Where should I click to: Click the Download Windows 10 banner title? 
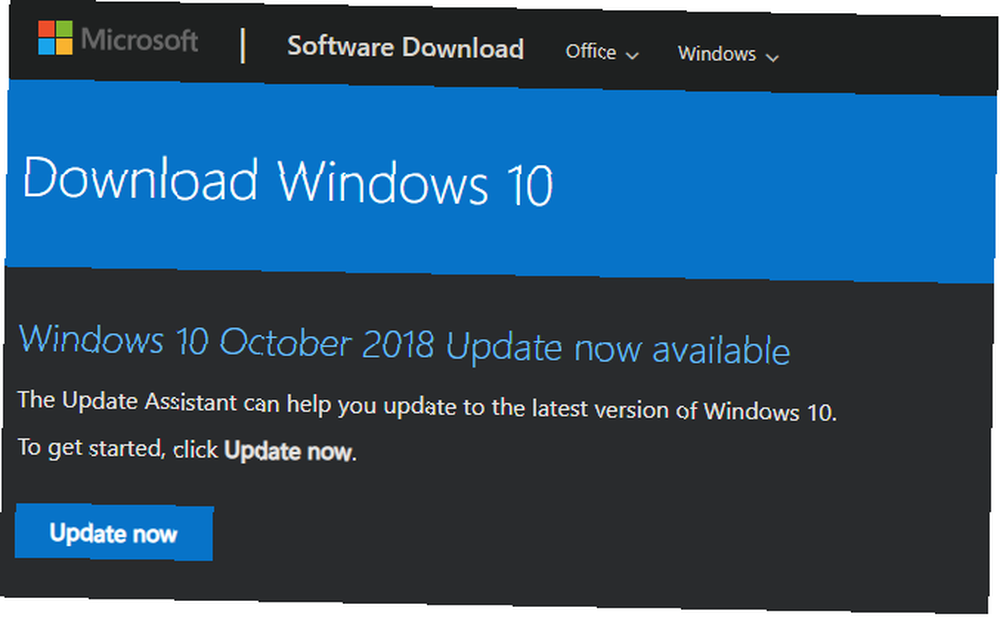click(x=288, y=182)
